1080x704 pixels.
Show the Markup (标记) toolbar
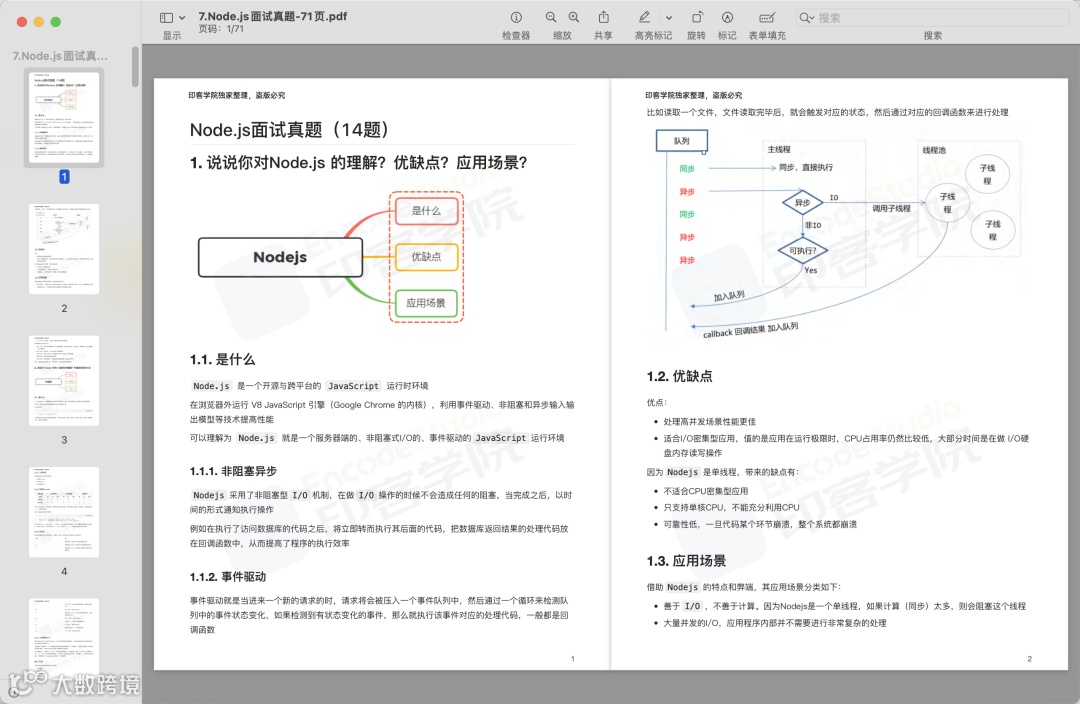(727, 17)
